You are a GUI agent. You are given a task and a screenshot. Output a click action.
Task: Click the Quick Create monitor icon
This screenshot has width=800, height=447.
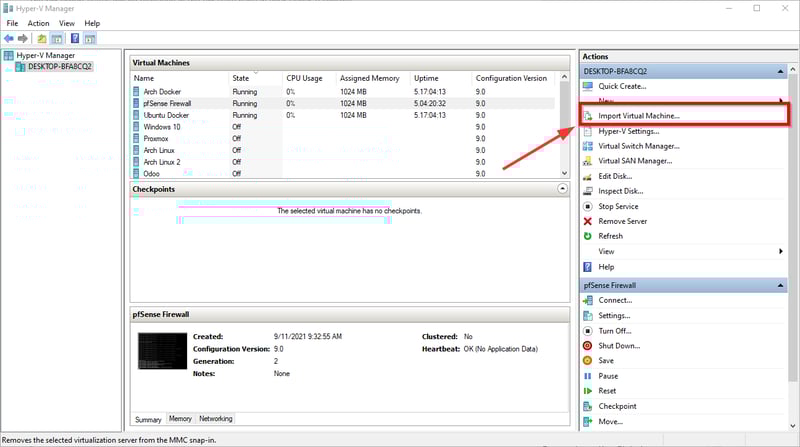click(588, 86)
